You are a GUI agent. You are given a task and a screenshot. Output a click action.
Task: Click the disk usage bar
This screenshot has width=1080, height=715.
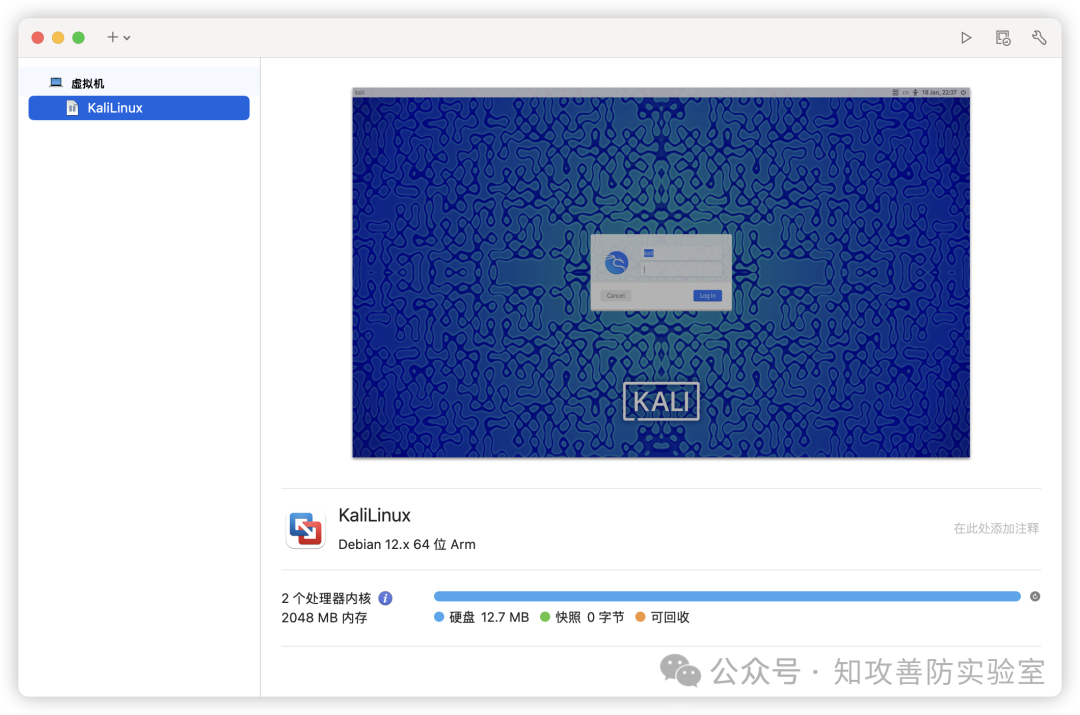tap(727, 597)
